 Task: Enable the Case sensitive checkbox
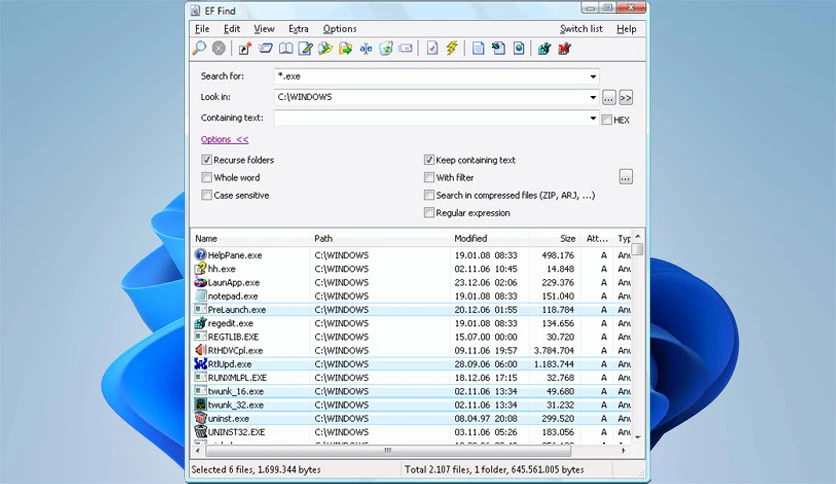(x=206, y=195)
